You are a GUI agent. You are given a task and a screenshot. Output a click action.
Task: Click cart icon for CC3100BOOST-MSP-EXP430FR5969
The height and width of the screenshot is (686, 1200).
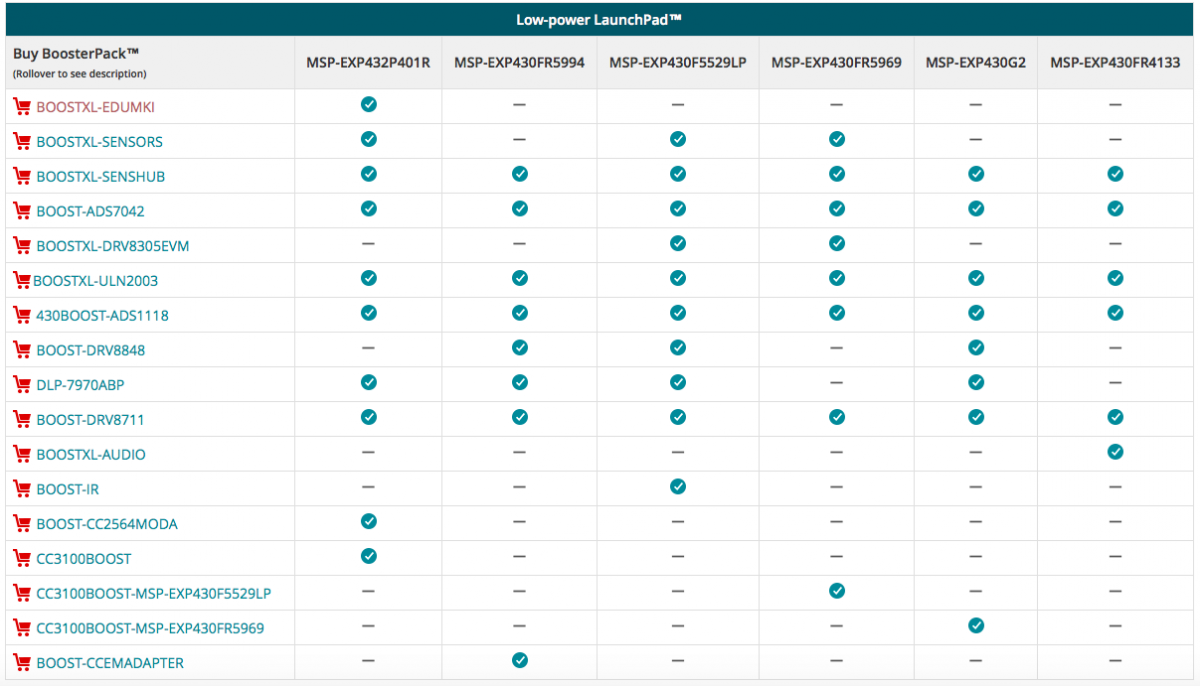pos(21,628)
